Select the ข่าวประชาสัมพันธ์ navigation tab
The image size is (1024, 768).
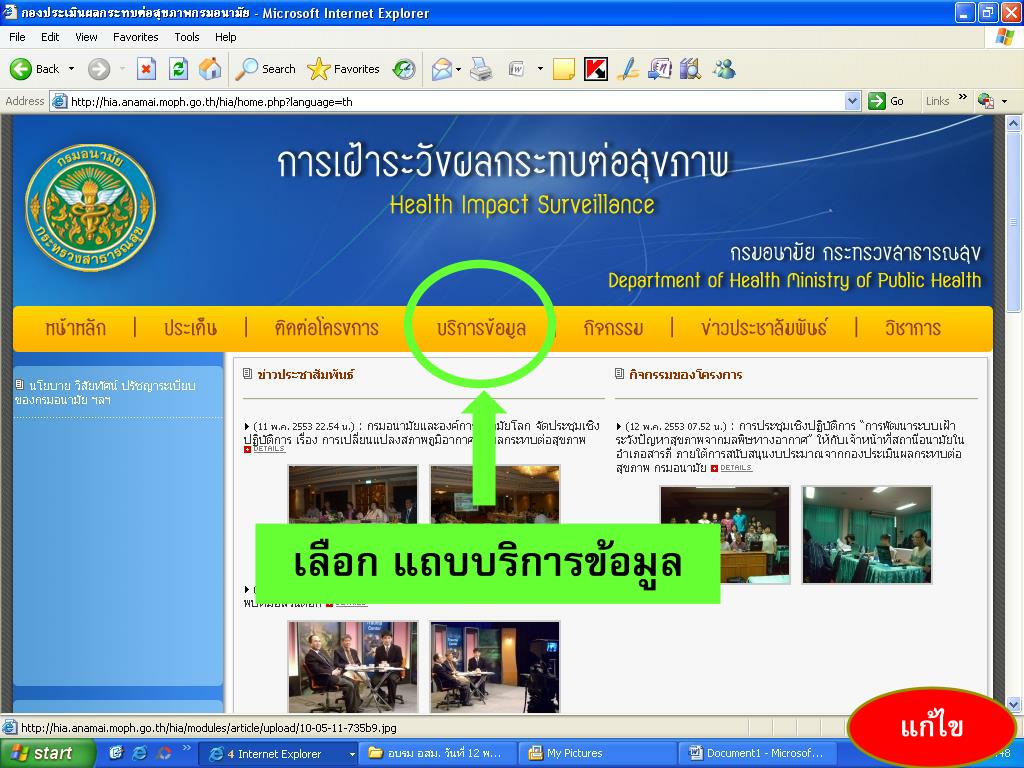click(764, 328)
